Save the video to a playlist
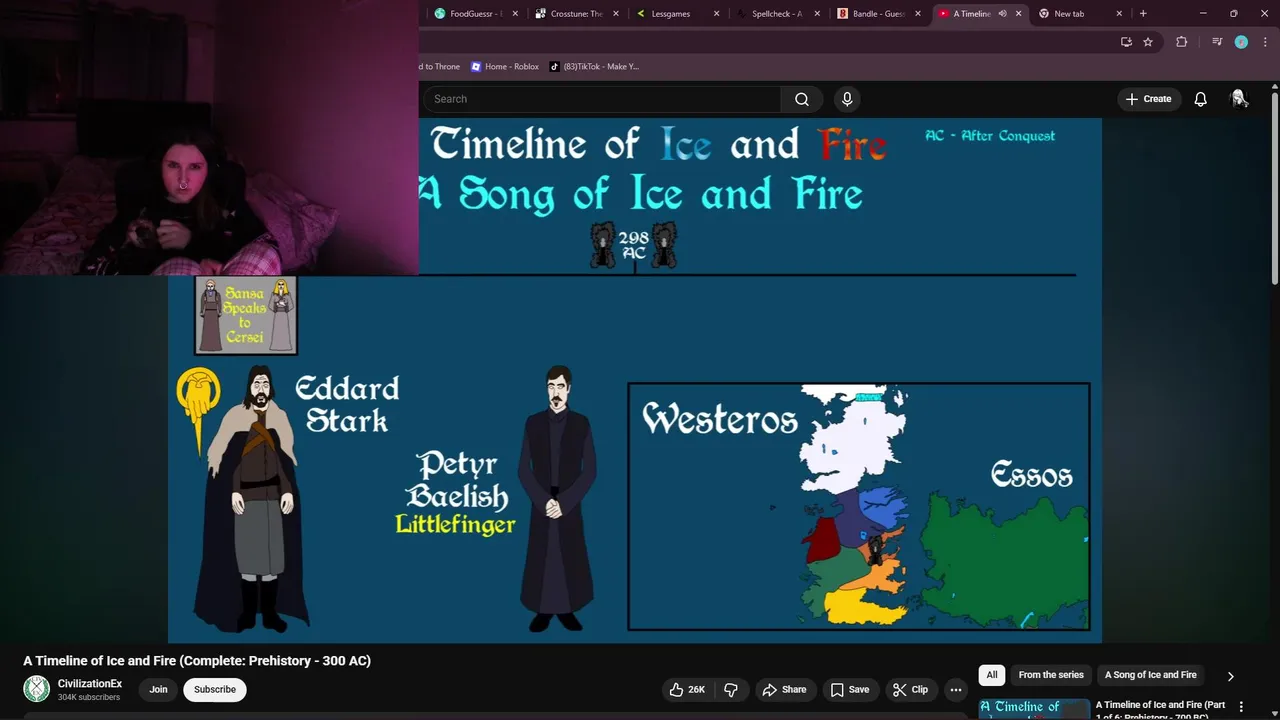The height and width of the screenshot is (720, 1280). (849, 689)
